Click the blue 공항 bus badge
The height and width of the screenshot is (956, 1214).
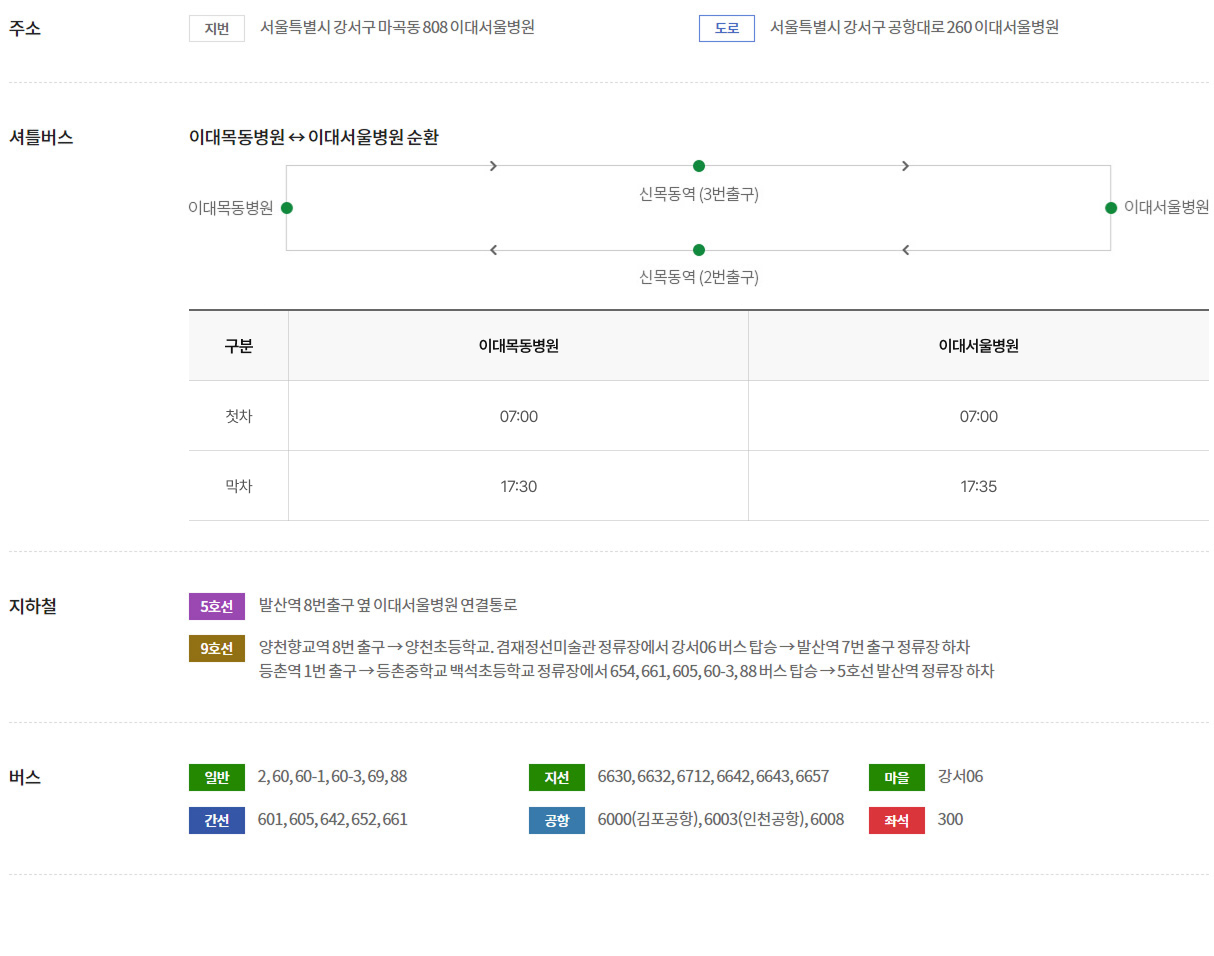point(557,821)
